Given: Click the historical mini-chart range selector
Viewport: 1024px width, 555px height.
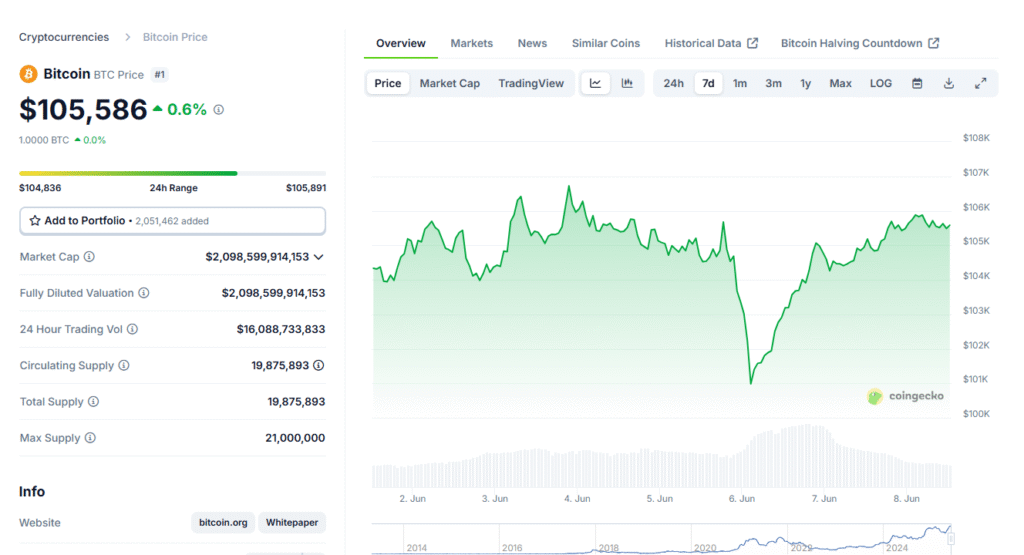Looking at the screenshot, I should tap(661, 539).
